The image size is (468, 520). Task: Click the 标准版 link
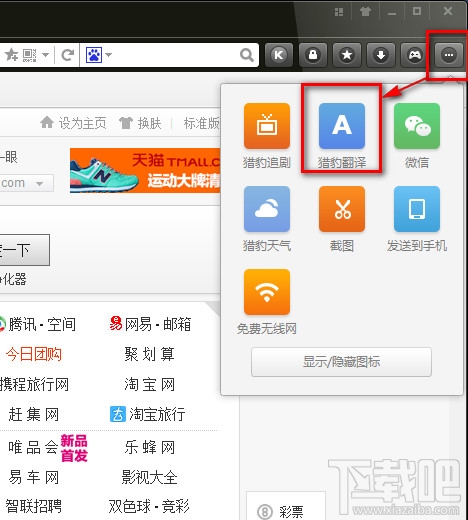point(202,123)
